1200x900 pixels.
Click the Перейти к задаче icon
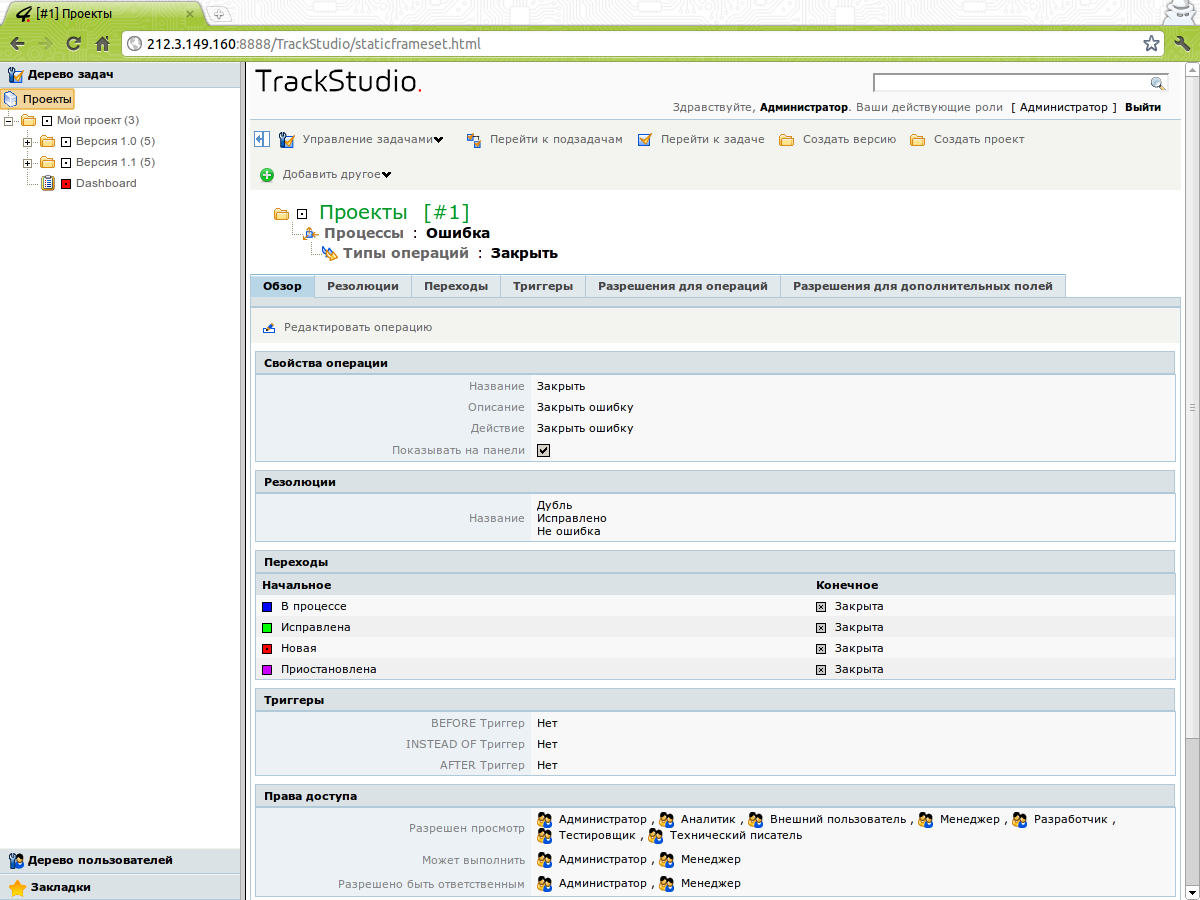[645, 140]
